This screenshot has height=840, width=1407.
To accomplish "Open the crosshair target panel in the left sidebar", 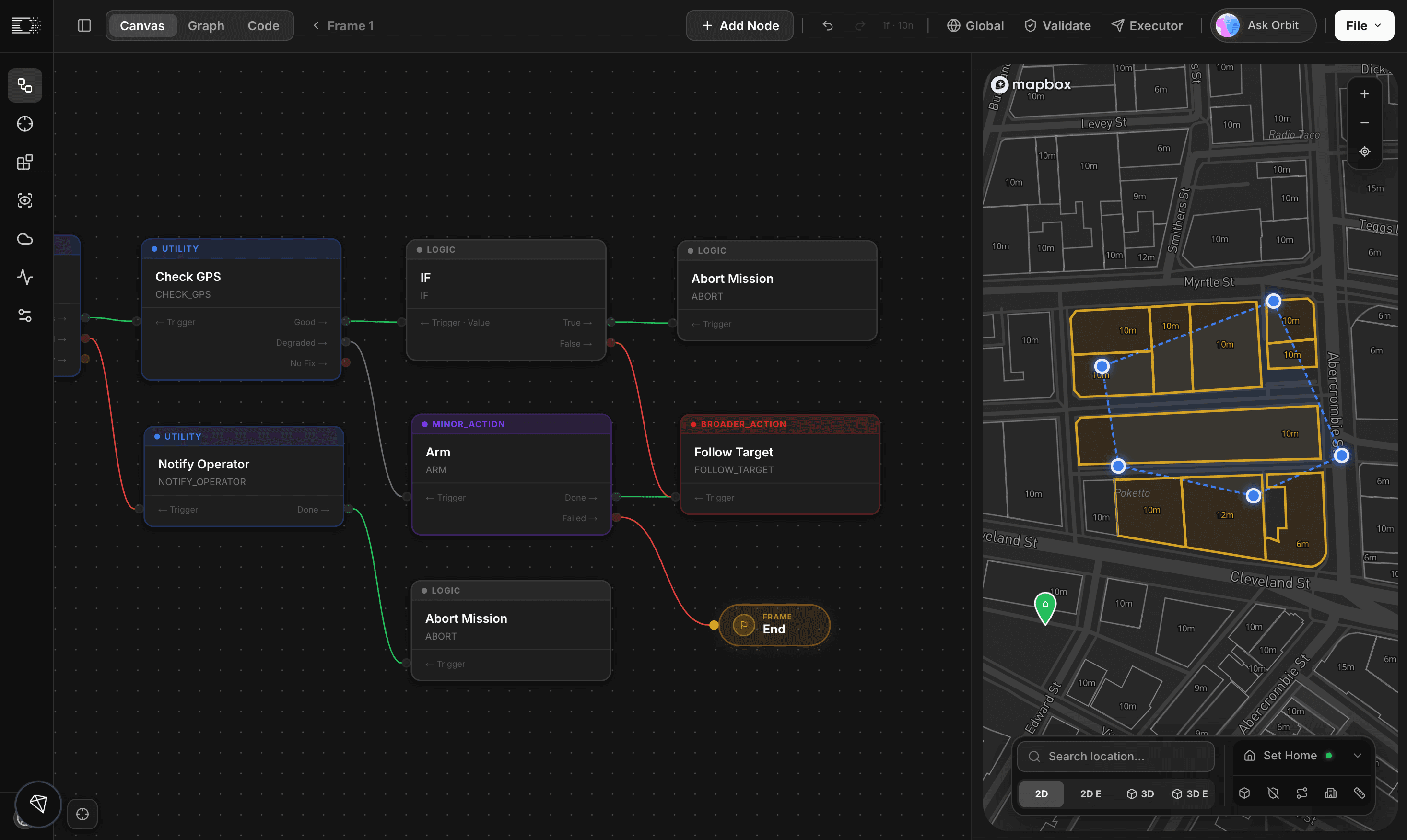I will click(25, 124).
